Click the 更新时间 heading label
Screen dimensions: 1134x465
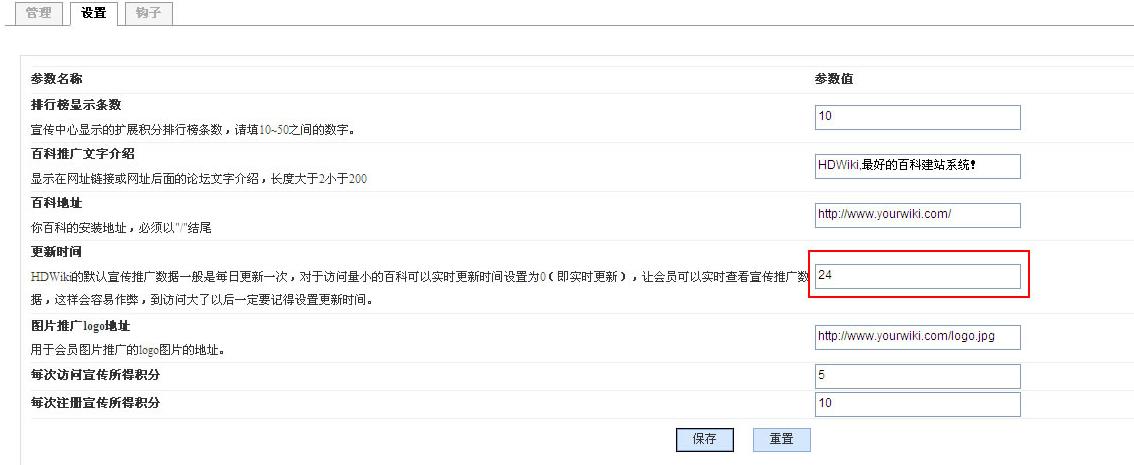56,252
